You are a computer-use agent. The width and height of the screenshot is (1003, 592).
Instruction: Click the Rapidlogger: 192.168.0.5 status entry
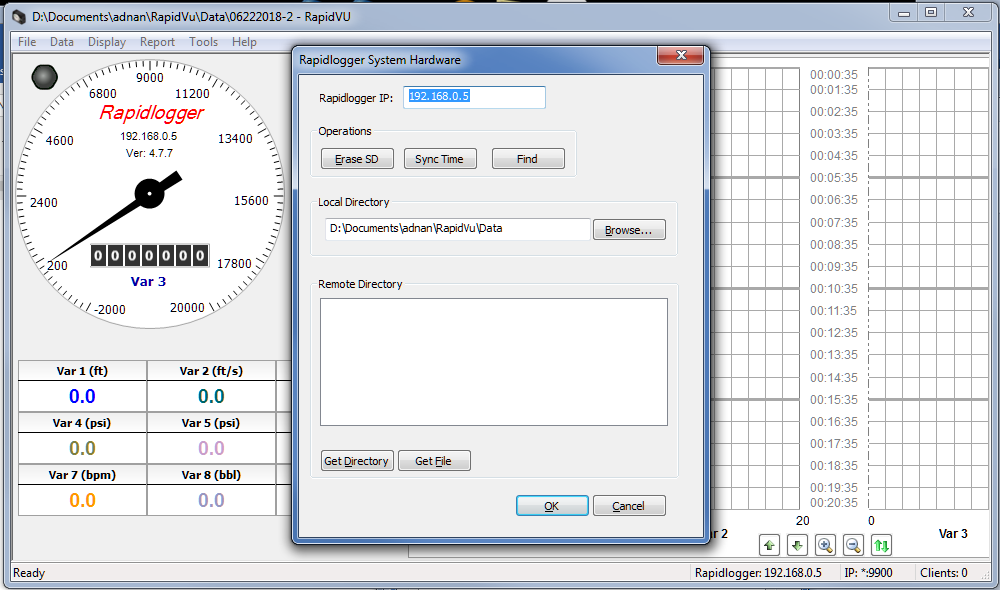coord(758,573)
